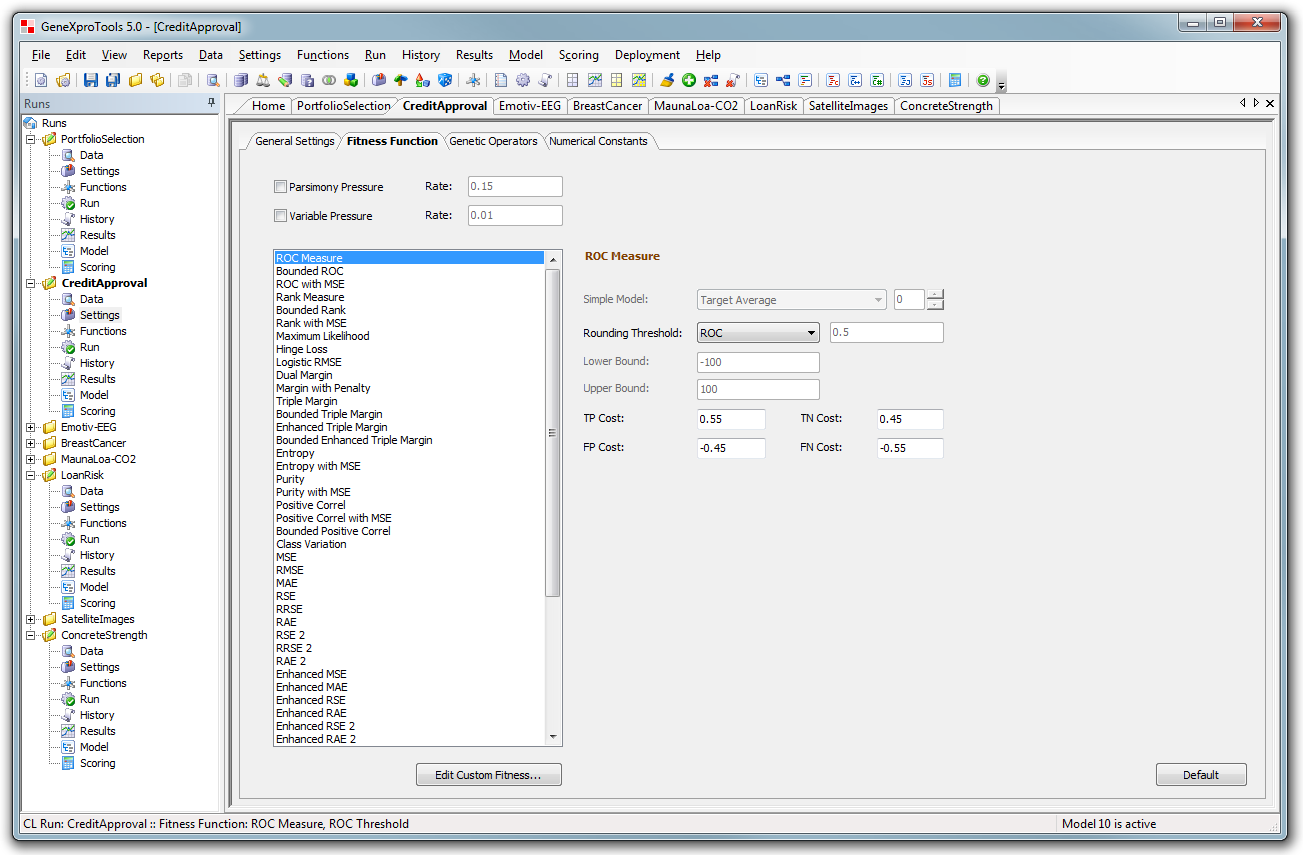The image size is (1303, 855).
Task: Click the calculator (scoring) toolbar icon
Action: pyautogui.click(x=955, y=81)
